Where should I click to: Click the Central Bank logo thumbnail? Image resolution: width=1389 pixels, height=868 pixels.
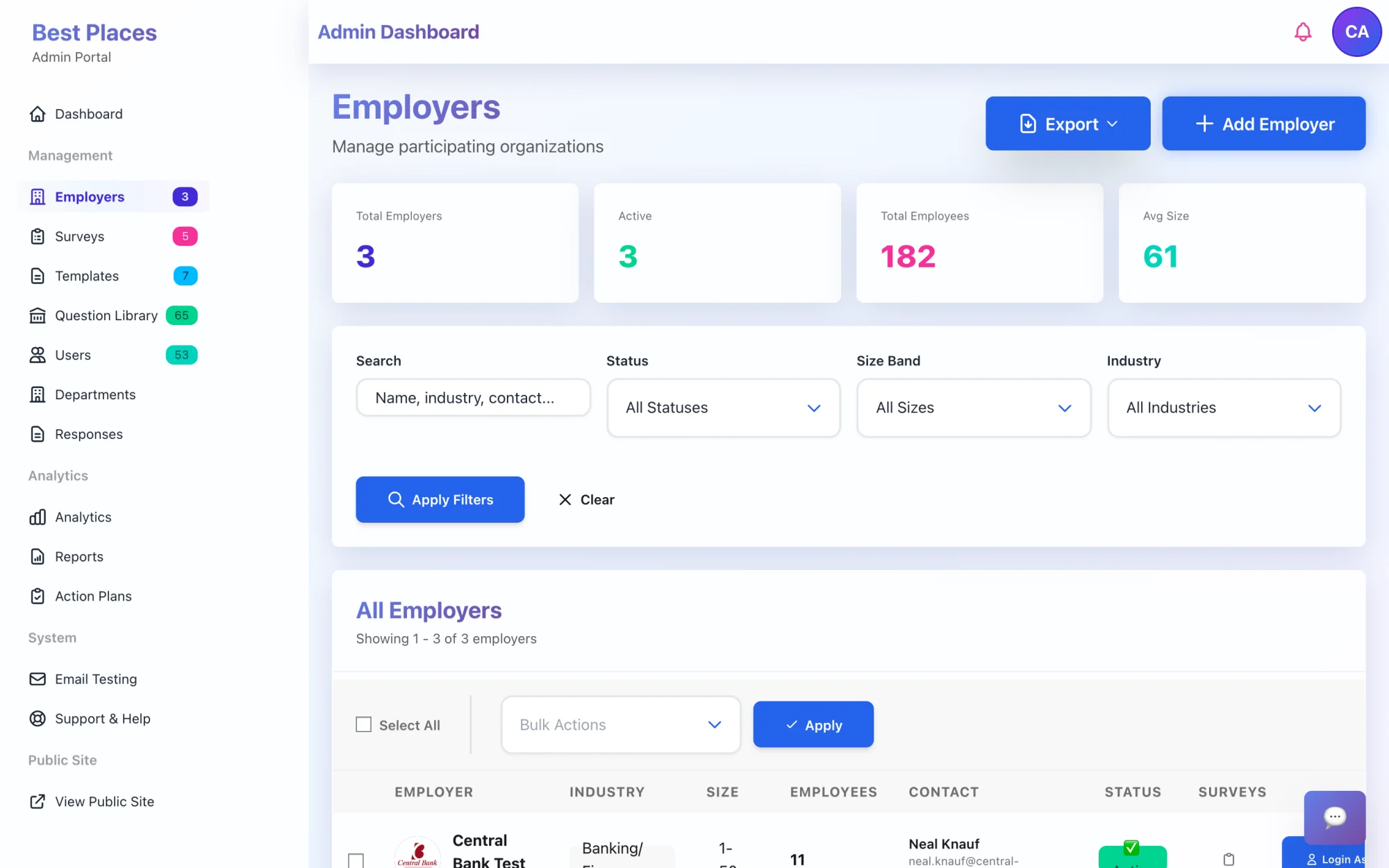click(x=417, y=854)
